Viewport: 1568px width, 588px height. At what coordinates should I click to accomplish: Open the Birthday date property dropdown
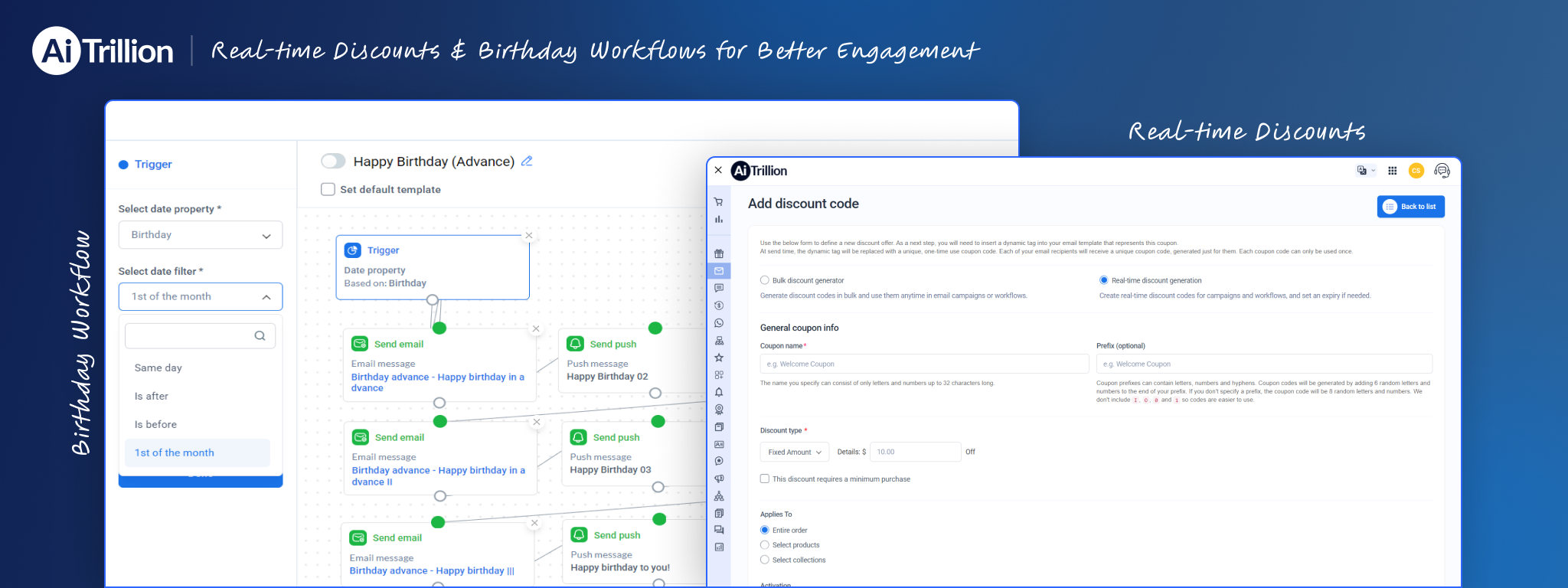coord(201,235)
